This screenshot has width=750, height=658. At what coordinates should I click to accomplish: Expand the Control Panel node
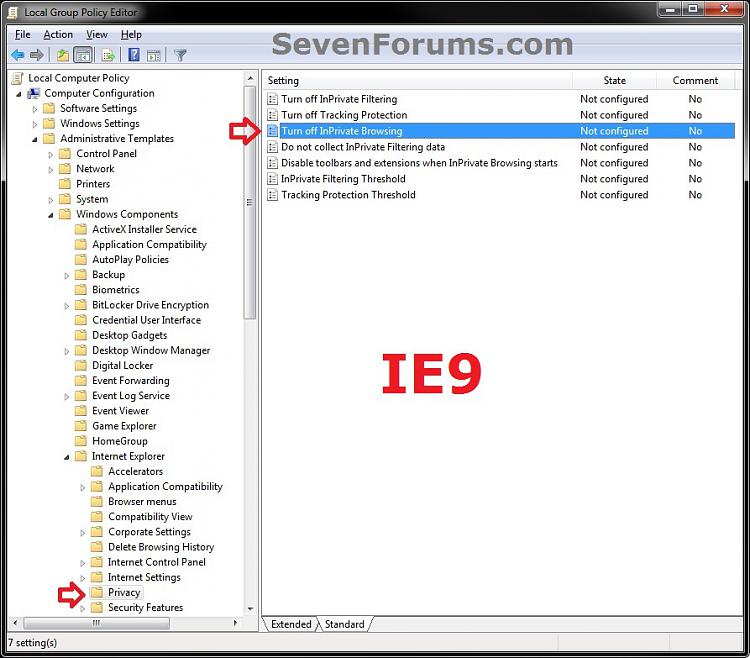coord(50,154)
